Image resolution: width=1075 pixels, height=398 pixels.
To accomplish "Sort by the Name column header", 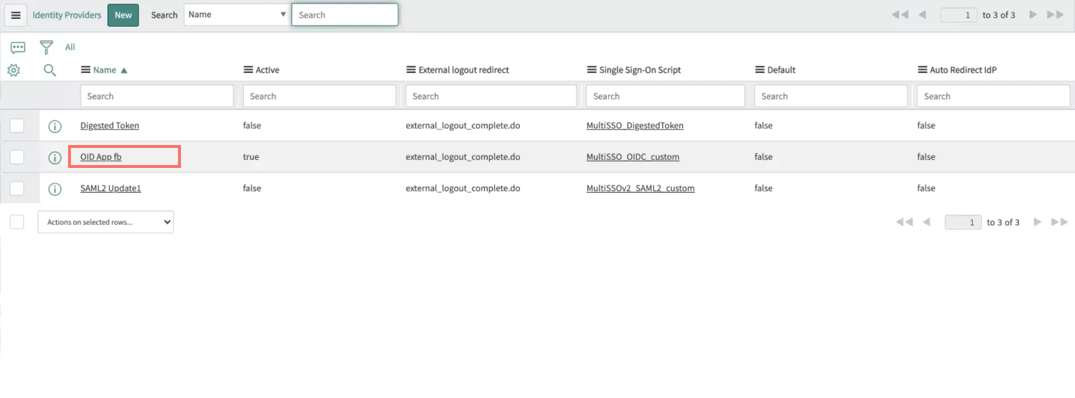I will point(105,70).
